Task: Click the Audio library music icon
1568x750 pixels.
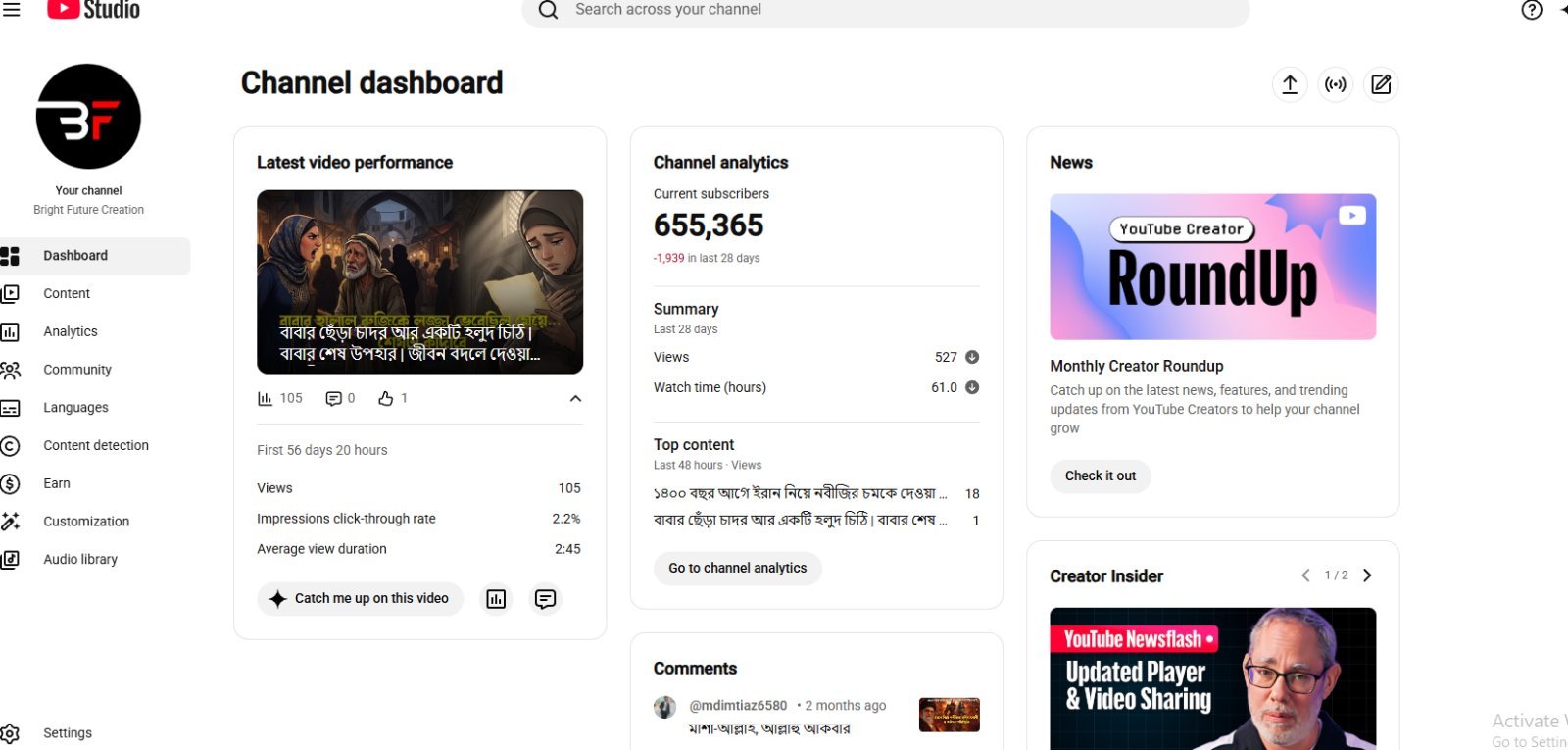Action: (x=10, y=560)
